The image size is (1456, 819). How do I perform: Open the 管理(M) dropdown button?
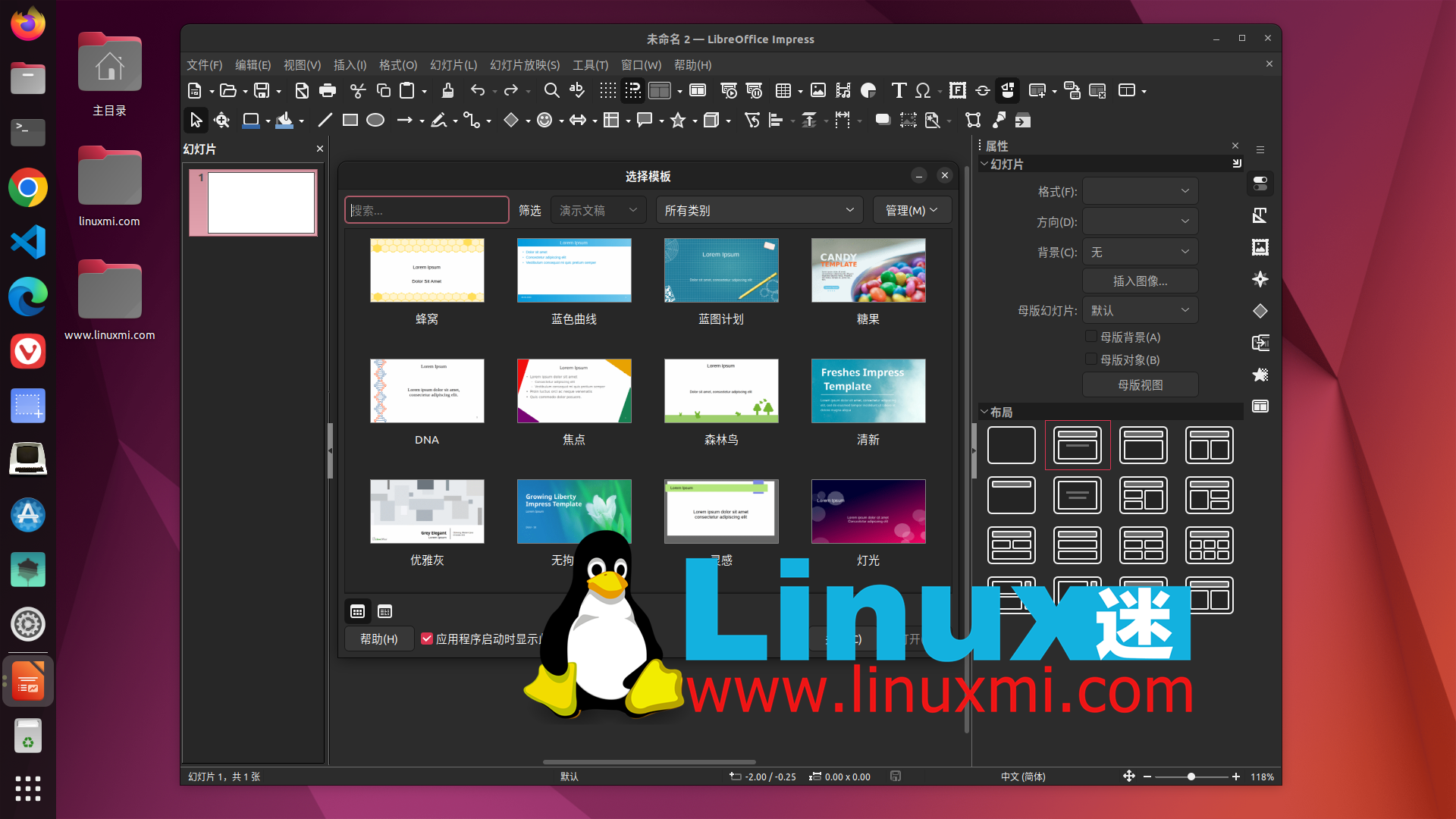[912, 210]
